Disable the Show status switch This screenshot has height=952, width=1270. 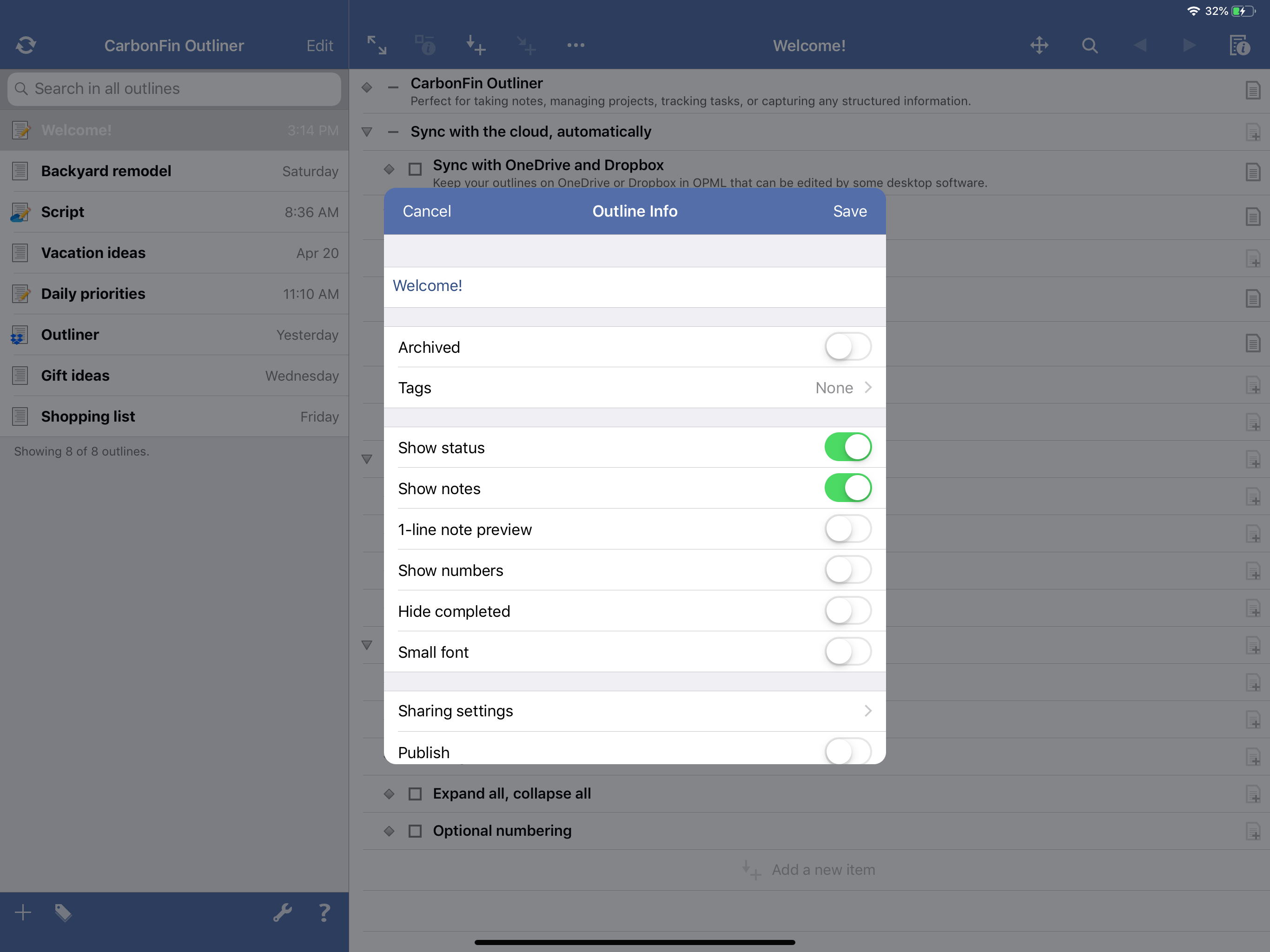(x=847, y=447)
